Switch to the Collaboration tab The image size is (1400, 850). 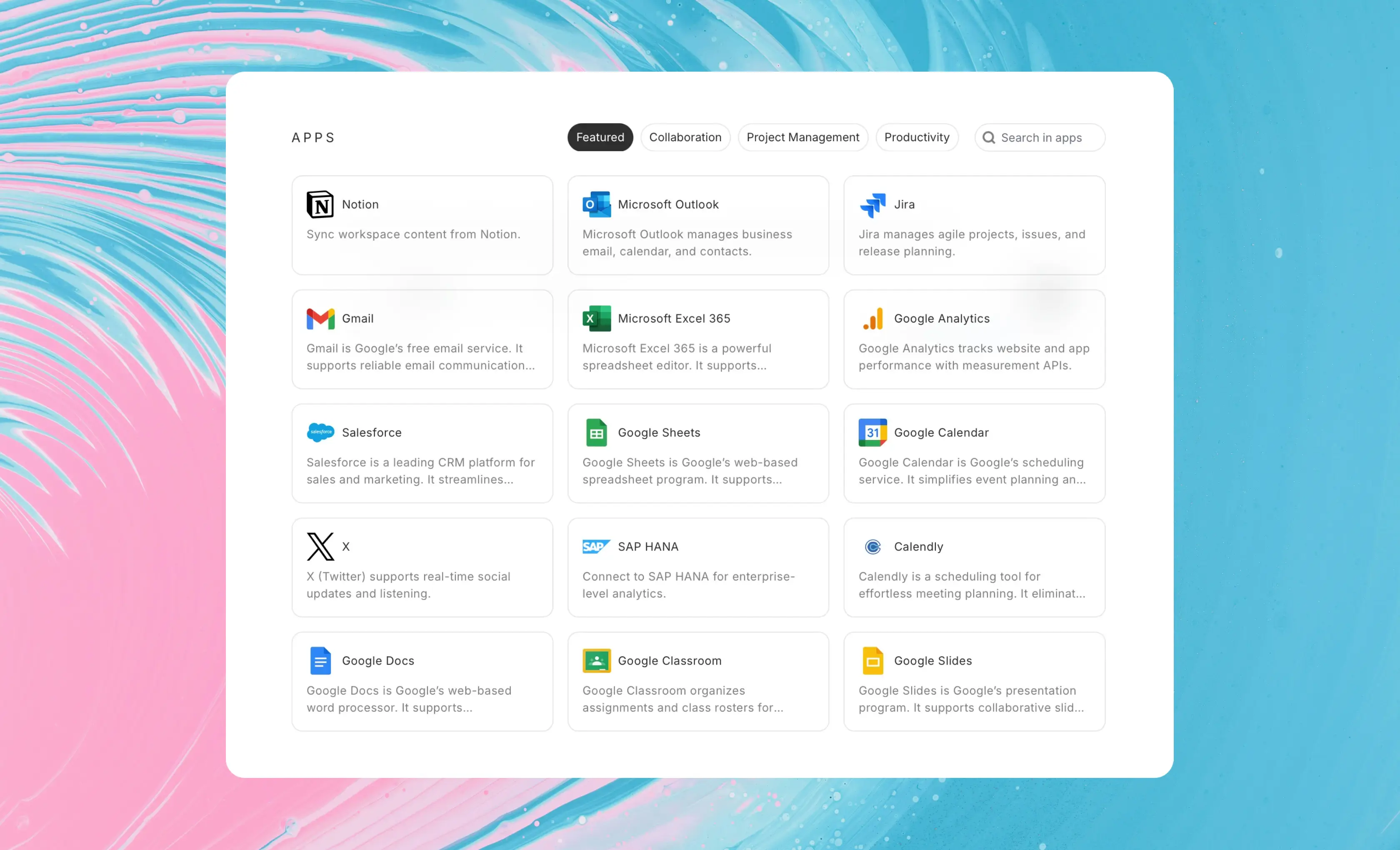[685, 137]
